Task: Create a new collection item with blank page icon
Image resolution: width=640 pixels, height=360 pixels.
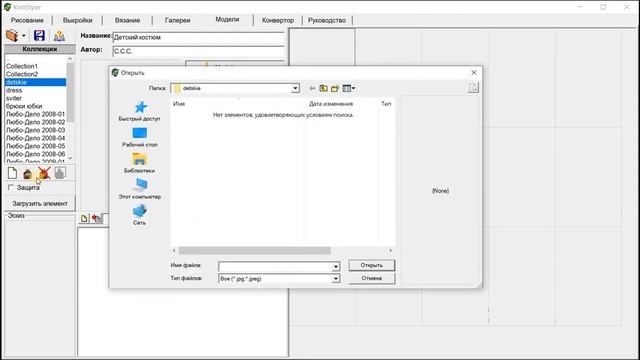Action: (x=12, y=173)
